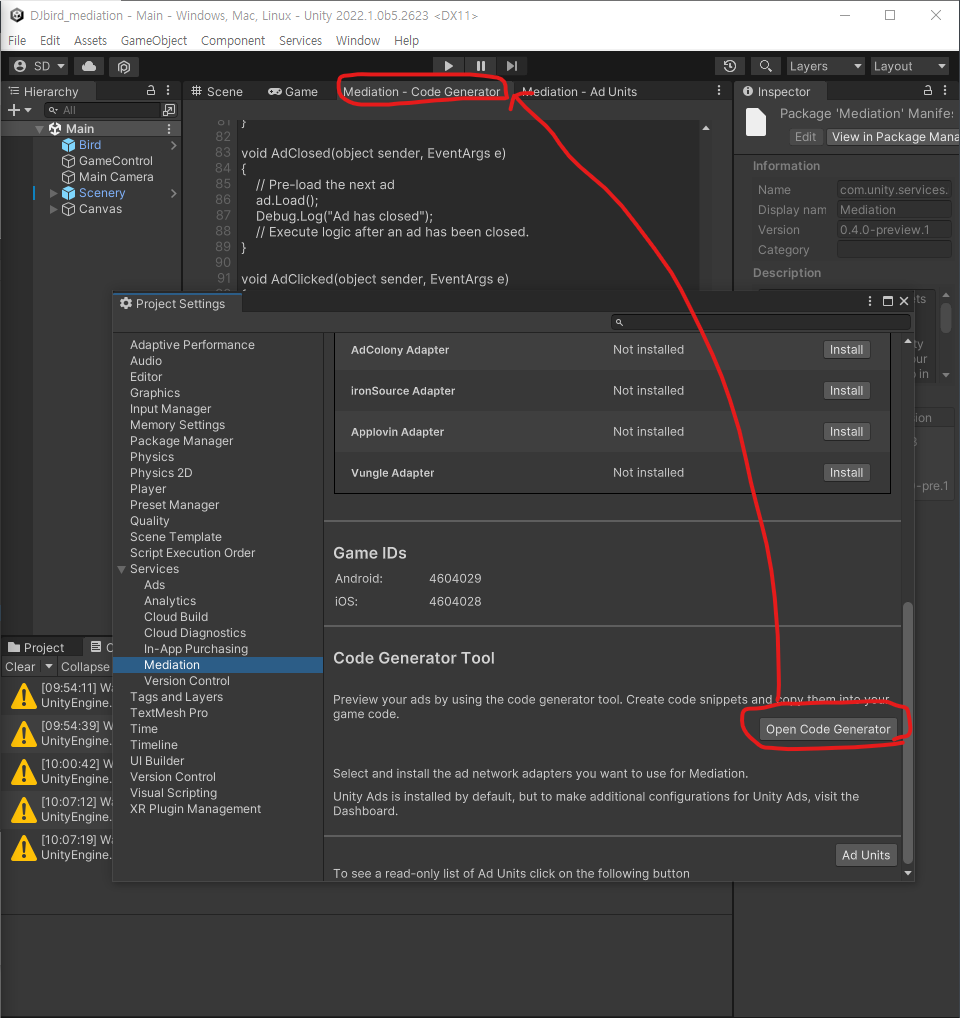Open Scenery prefab via chevron arrow
This screenshot has height=1018, width=960.
click(173, 193)
